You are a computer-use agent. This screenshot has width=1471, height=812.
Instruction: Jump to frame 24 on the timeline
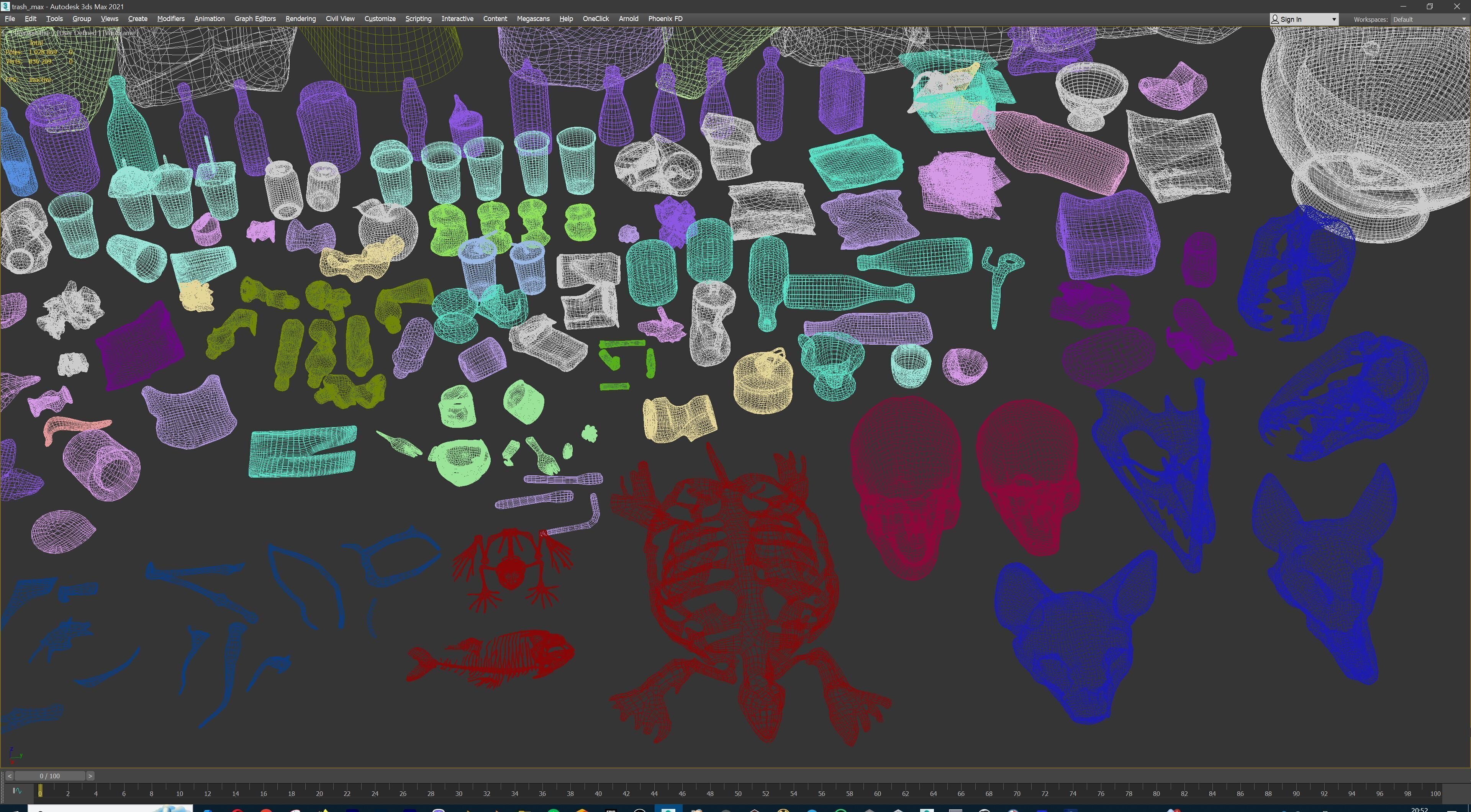[x=375, y=793]
